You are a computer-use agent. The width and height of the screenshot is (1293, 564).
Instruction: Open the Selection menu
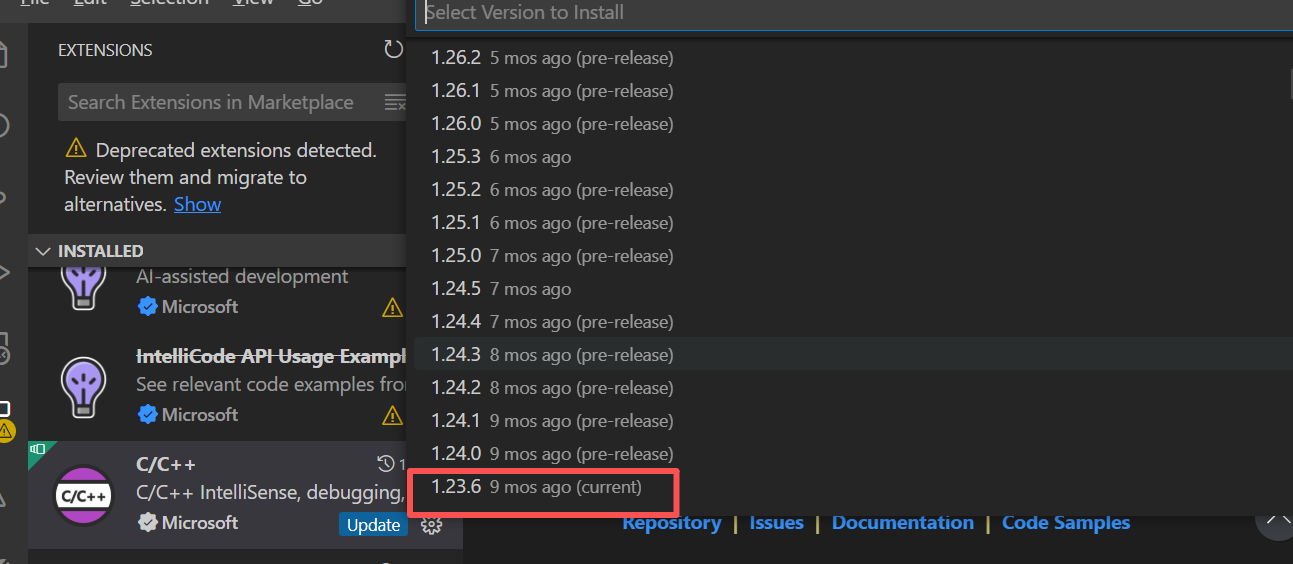pos(169,3)
